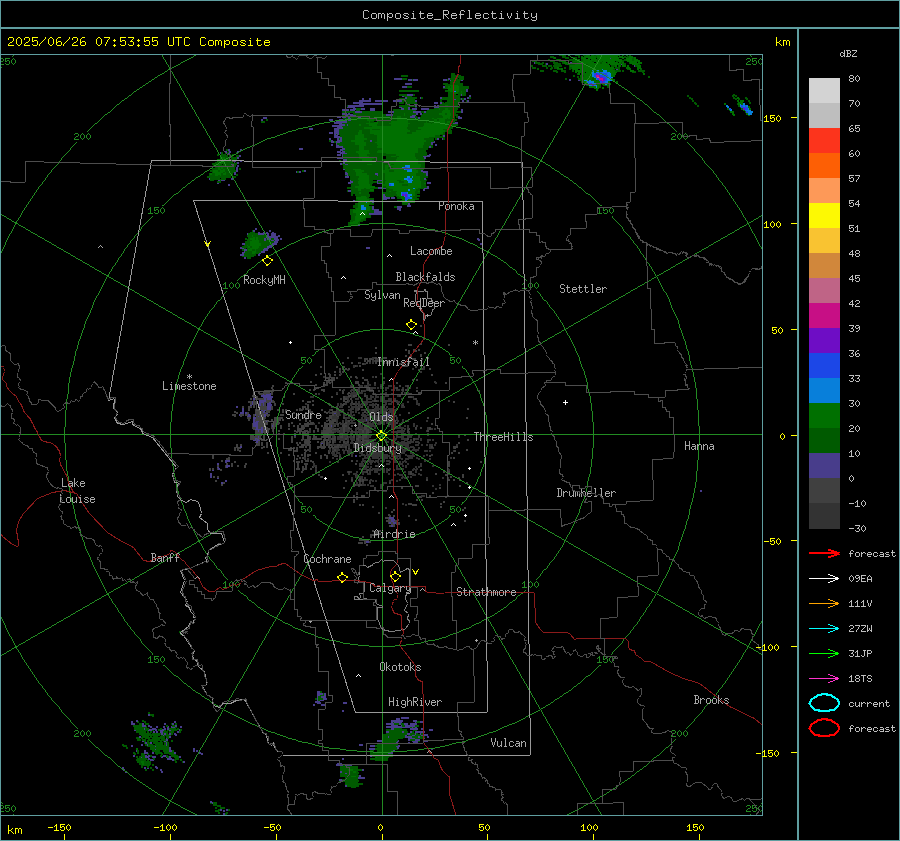
Task: Click the km unit label at top right
Action: [782, 42]
